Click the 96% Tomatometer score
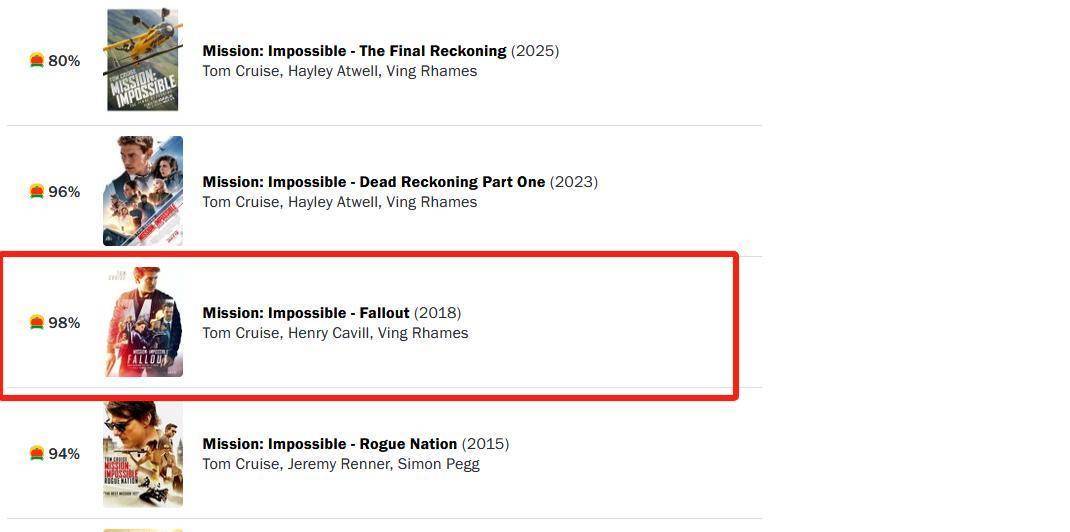 click(64, 192)
